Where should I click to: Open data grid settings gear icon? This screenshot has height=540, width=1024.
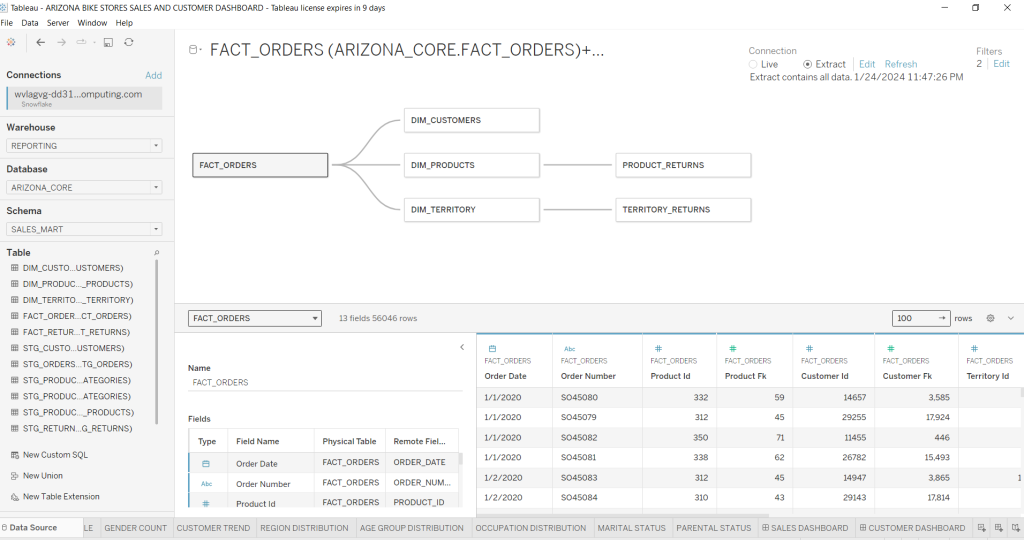[x=990, y=318]
